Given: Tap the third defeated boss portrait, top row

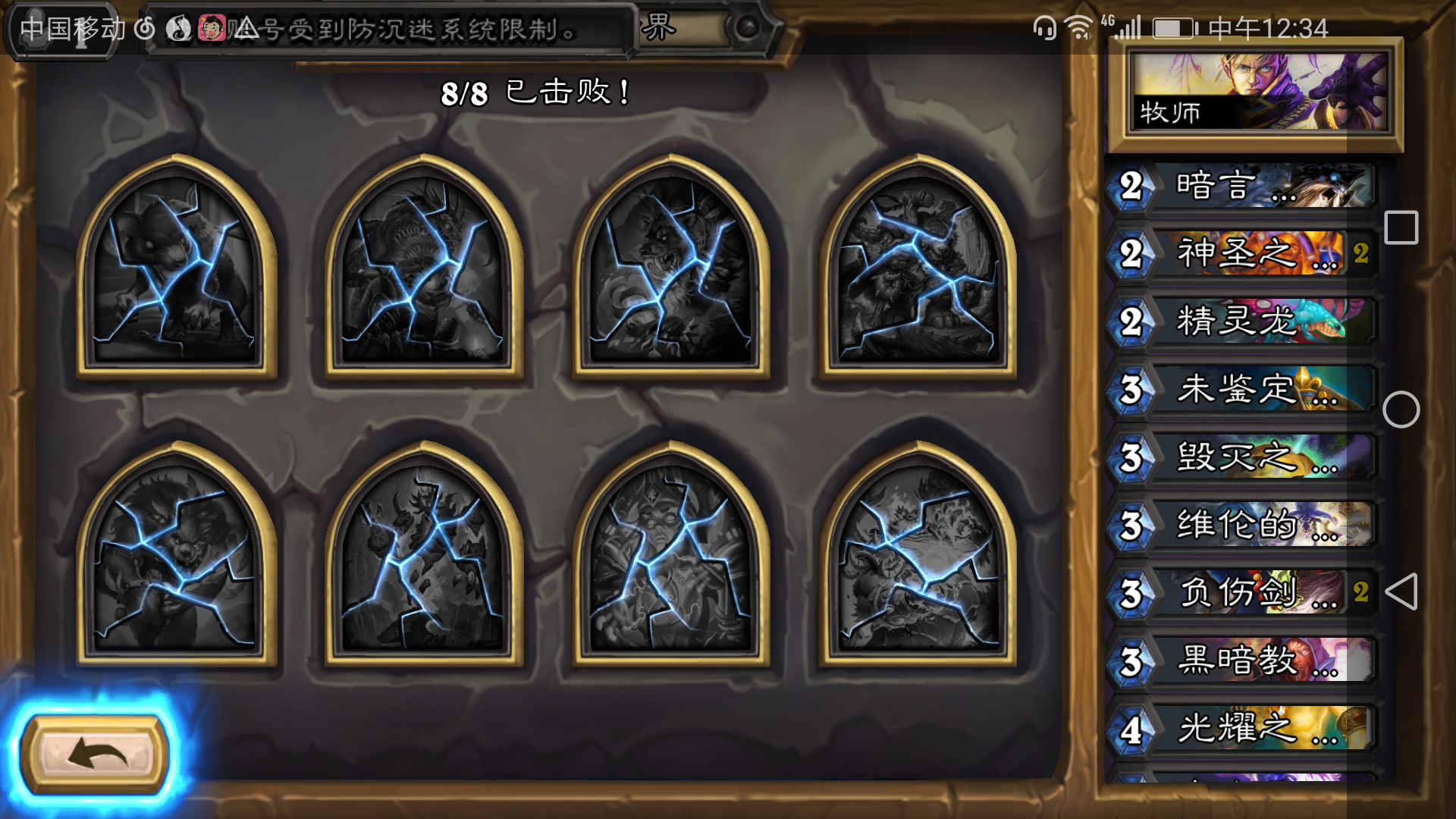Looking at the screenshot, I should click(x=670, y=267).
